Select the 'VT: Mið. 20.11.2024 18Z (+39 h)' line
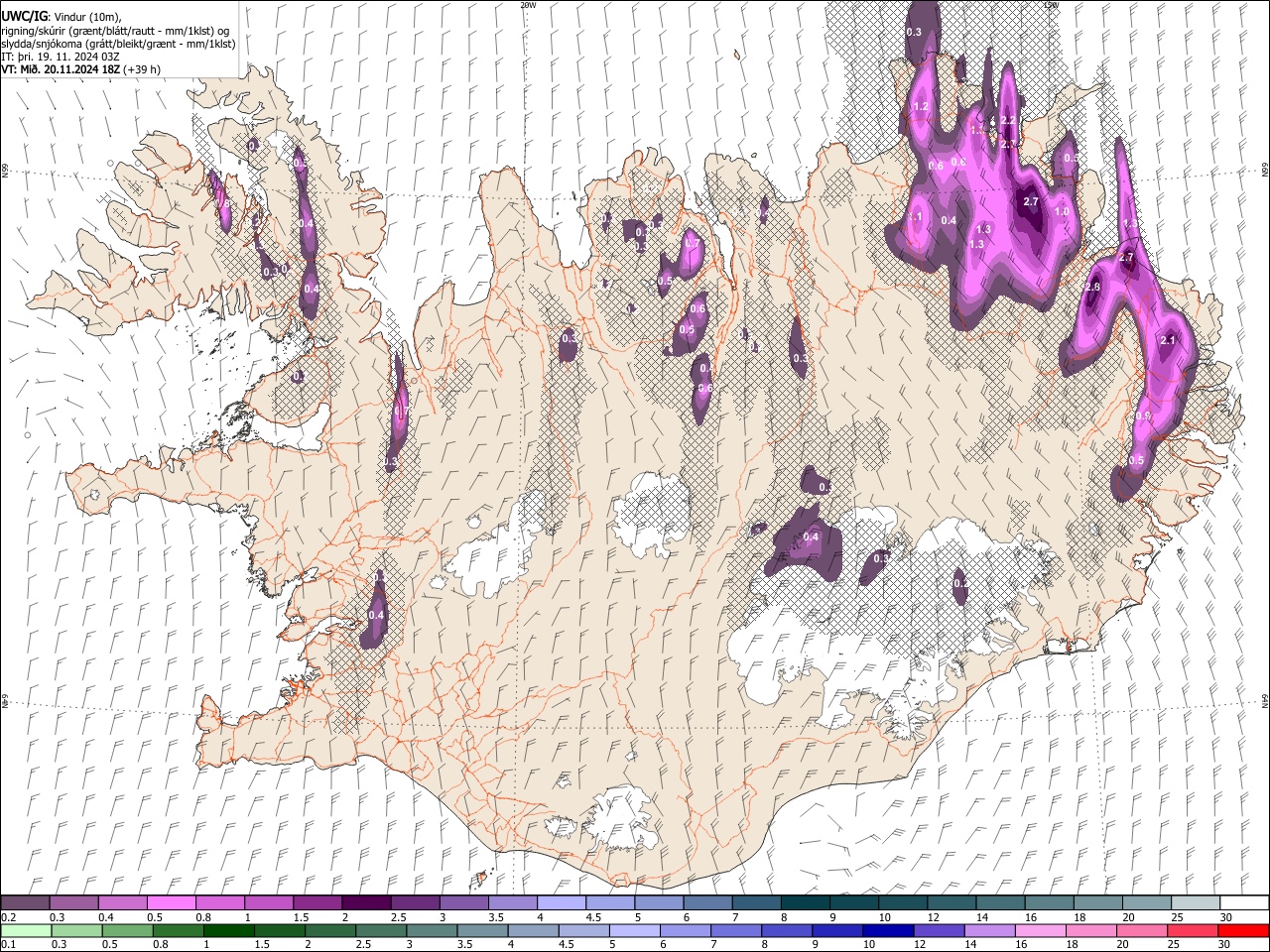This screenshot has height=952, width=1270. 81,69
